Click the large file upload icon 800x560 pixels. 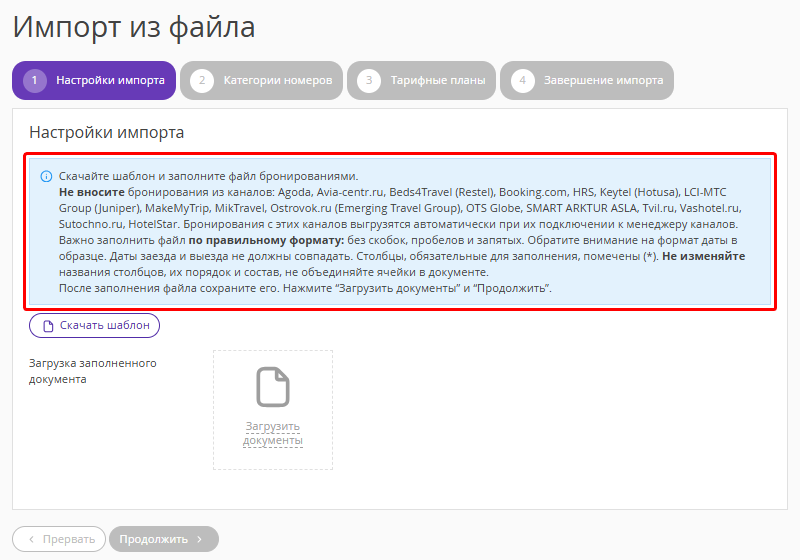[x=272, y=387]
